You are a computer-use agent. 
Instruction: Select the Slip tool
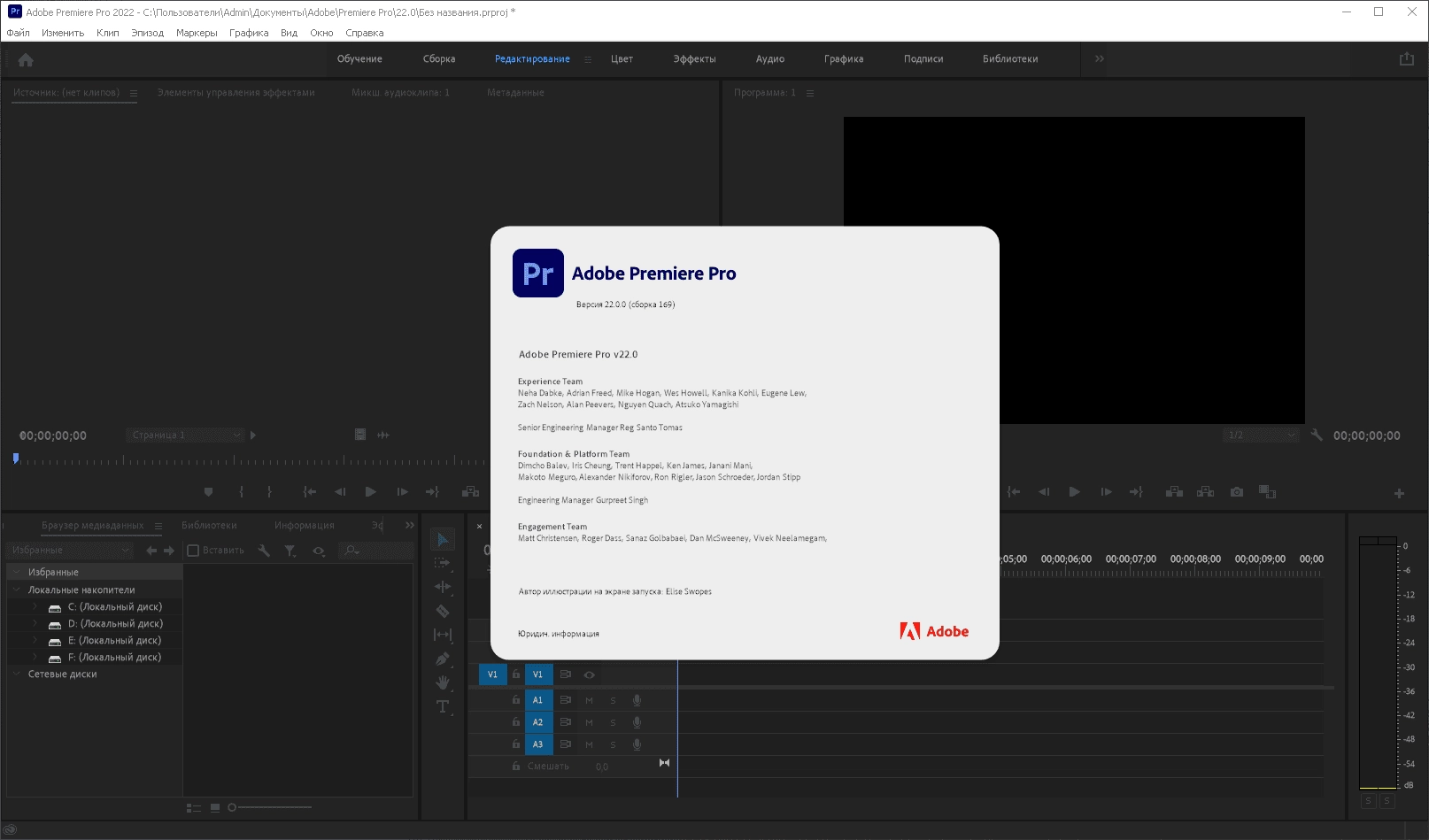pyautogui.click(x=443, y=635)
